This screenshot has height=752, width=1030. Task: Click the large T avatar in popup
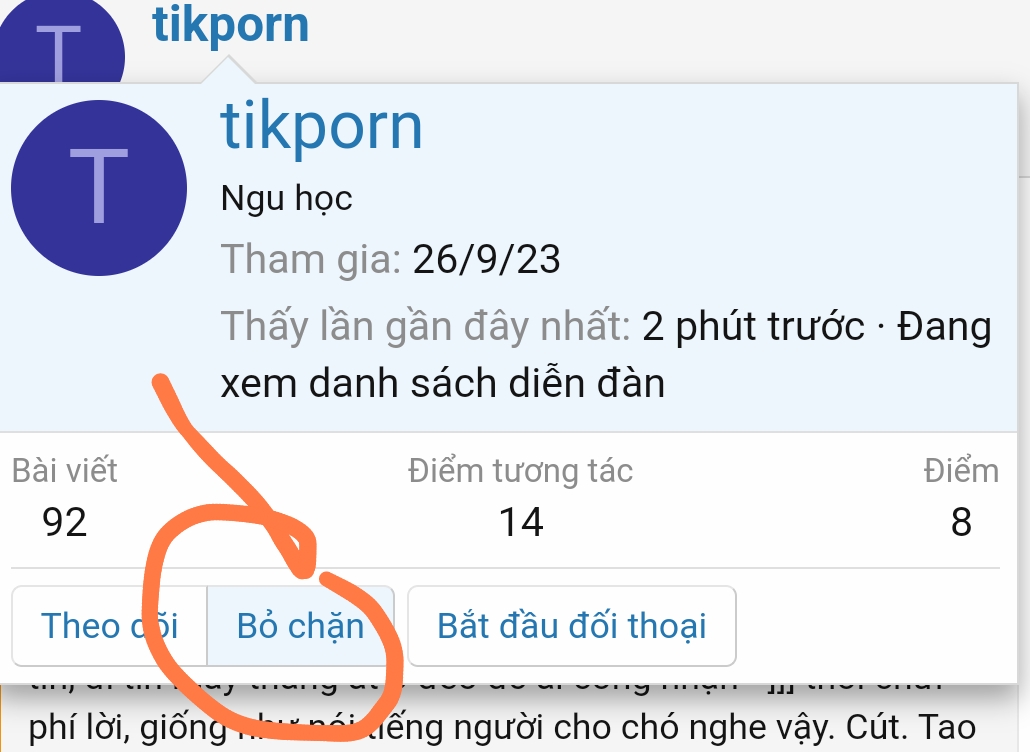click(x=99, y=188)
